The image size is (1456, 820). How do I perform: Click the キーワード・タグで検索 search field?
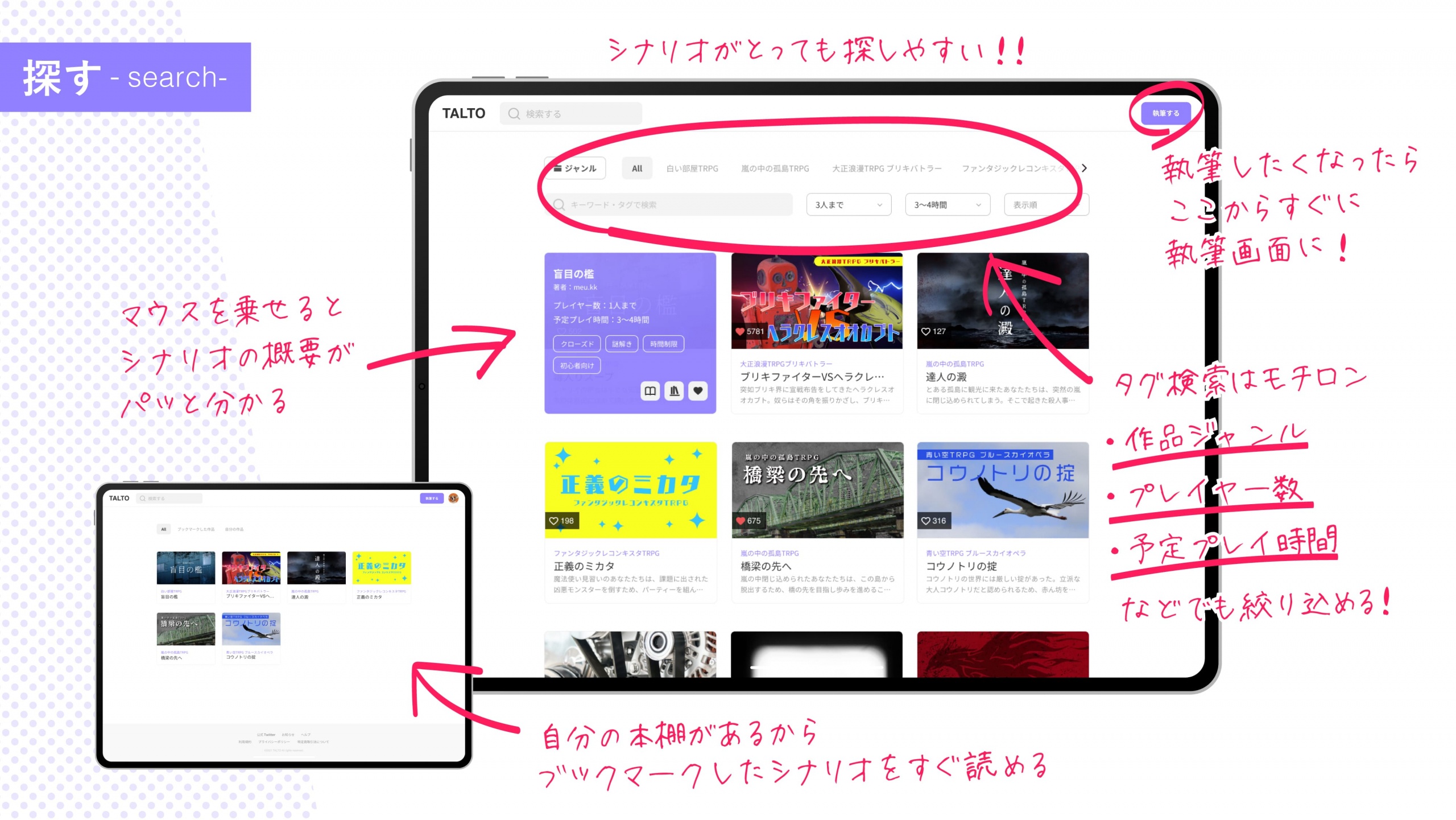(671, 204)
